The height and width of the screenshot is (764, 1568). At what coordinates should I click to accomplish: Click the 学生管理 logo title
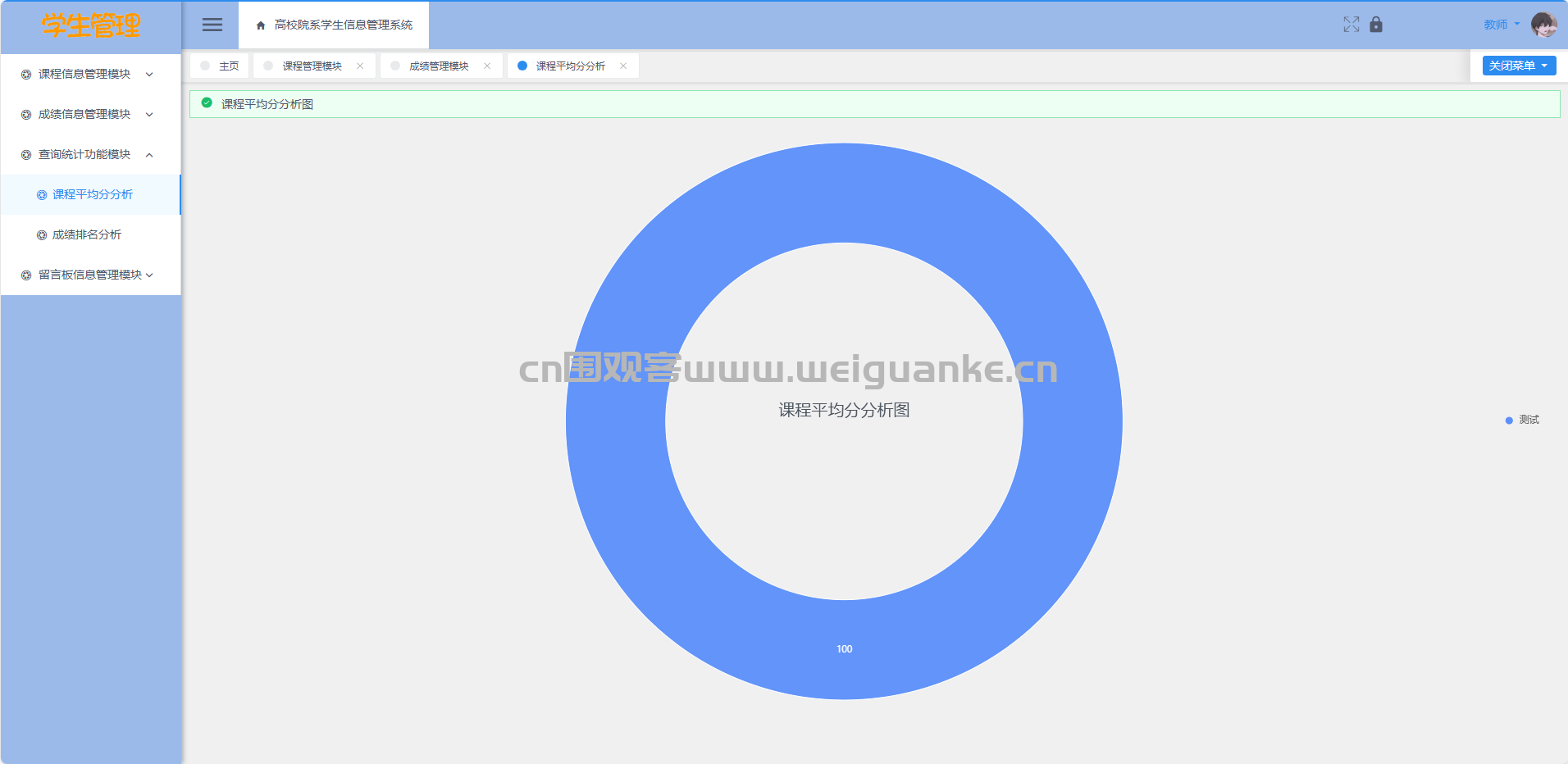click(x=91, y=25)
